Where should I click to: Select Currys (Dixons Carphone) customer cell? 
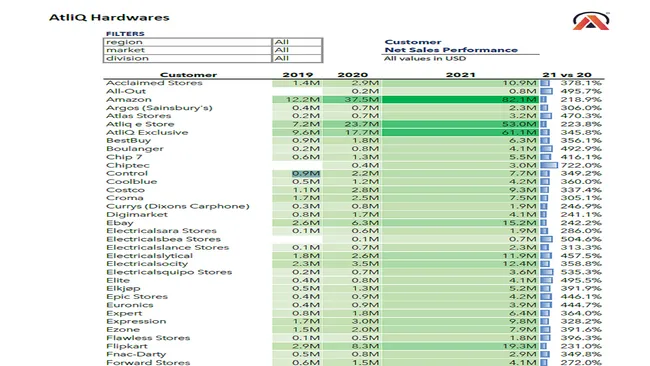[178, 206]
